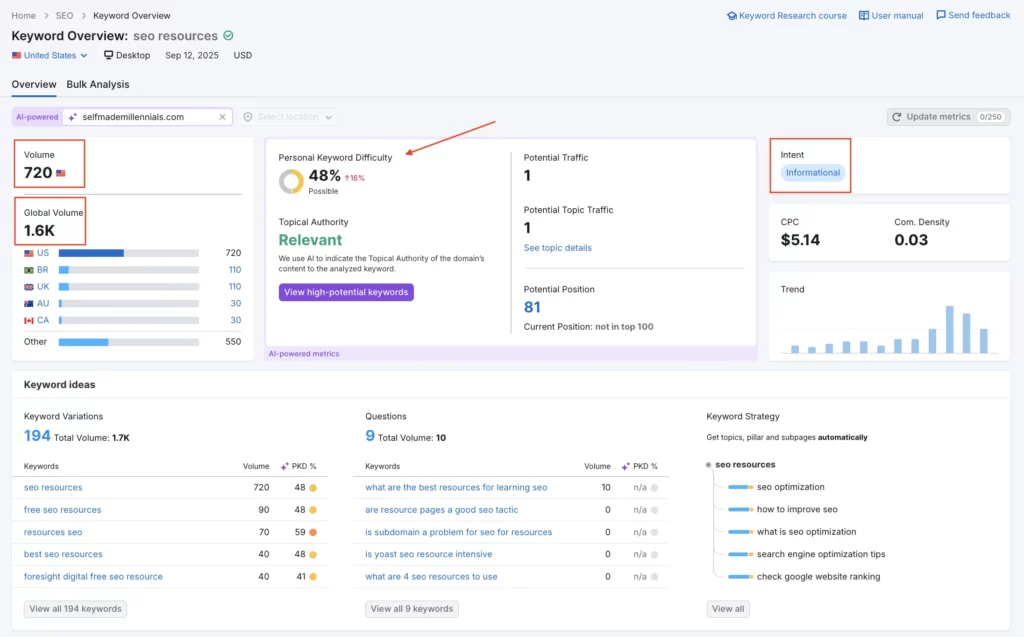Select the Overview tab
This screenshot has height=637, width=1024.
coord(33,85)
